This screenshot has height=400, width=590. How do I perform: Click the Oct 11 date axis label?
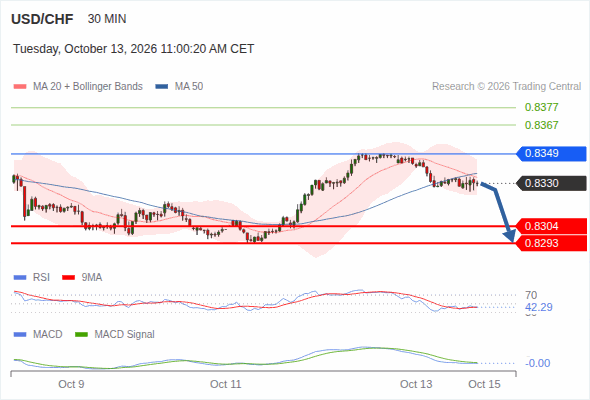point(226,384)
